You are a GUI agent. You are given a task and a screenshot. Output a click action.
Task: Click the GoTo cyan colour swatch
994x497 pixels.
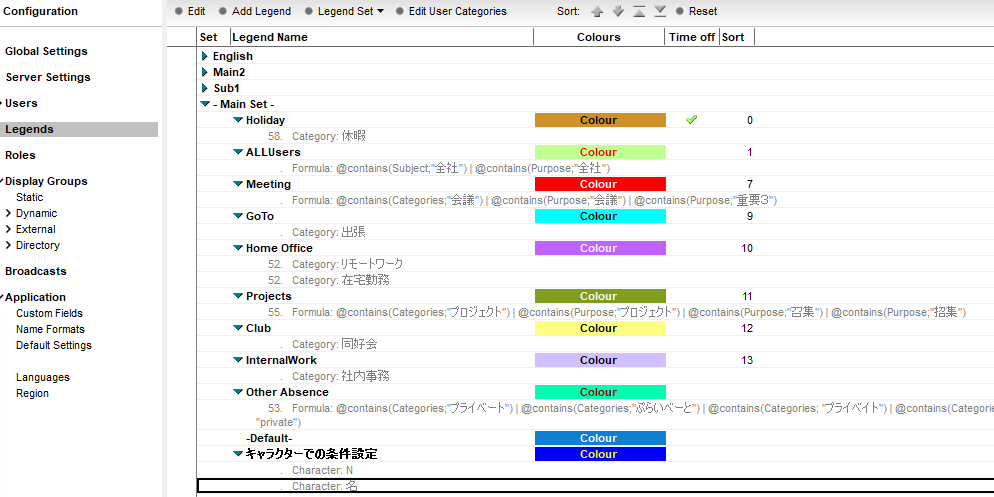tap(600, 216)
